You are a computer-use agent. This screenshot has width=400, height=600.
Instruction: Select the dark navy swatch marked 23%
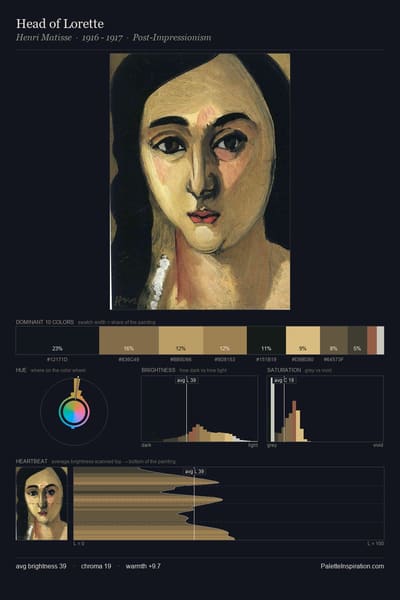click(57, 340)
